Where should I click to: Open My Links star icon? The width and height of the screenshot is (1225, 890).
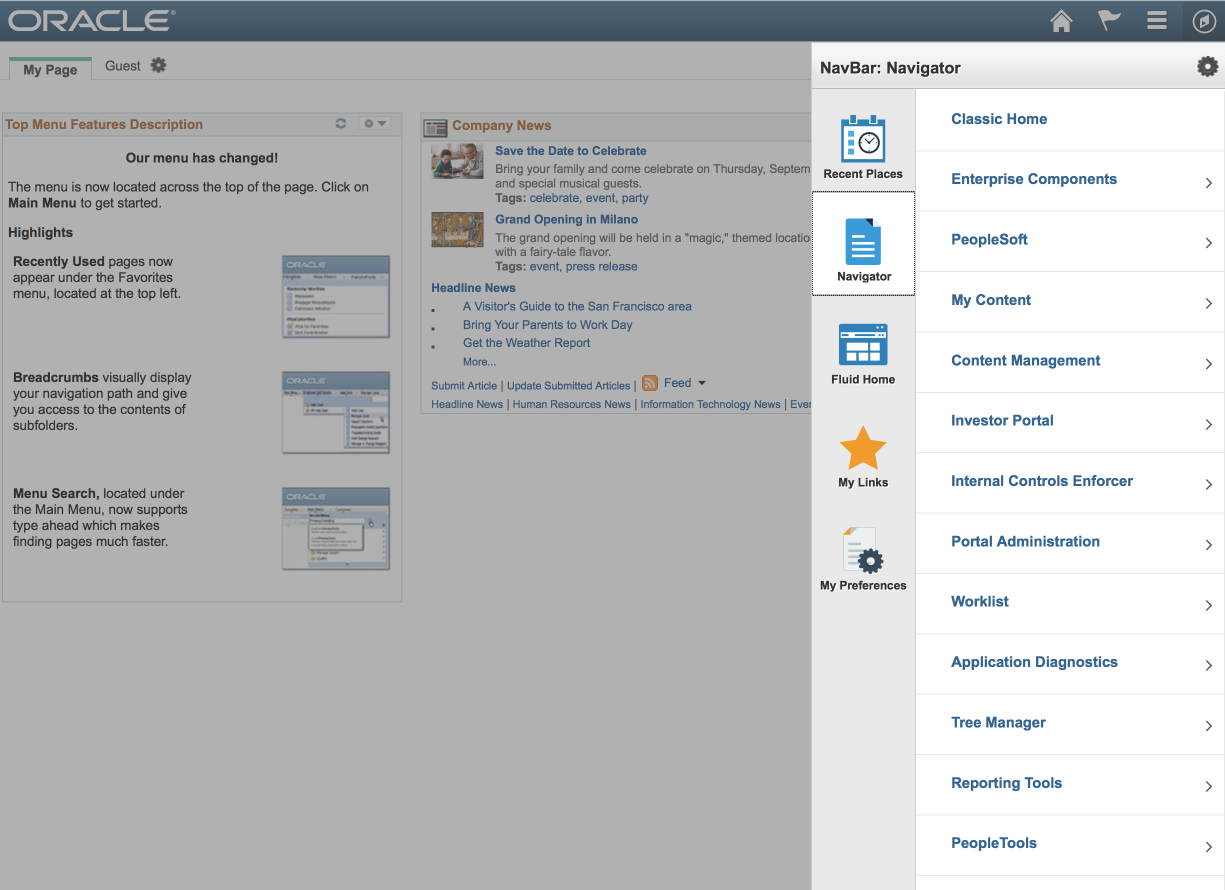(x=862, y=450)
